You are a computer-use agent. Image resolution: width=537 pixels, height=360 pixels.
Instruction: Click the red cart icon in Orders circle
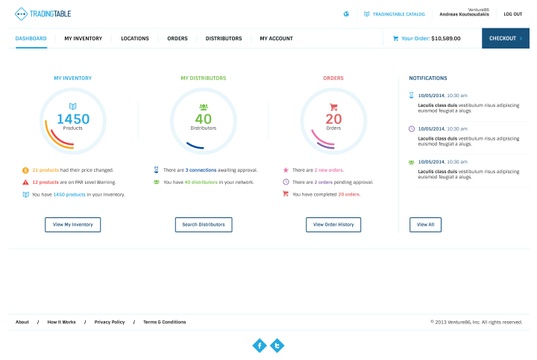pyautogui.click(x=334, y=107)
